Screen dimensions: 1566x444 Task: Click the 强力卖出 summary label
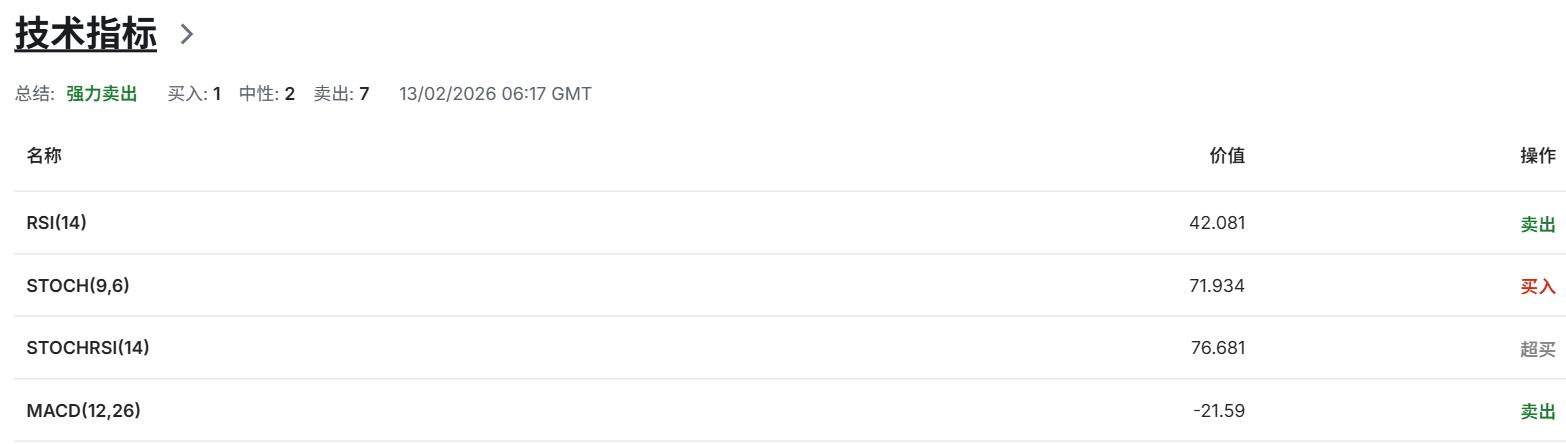coord(102,94)
